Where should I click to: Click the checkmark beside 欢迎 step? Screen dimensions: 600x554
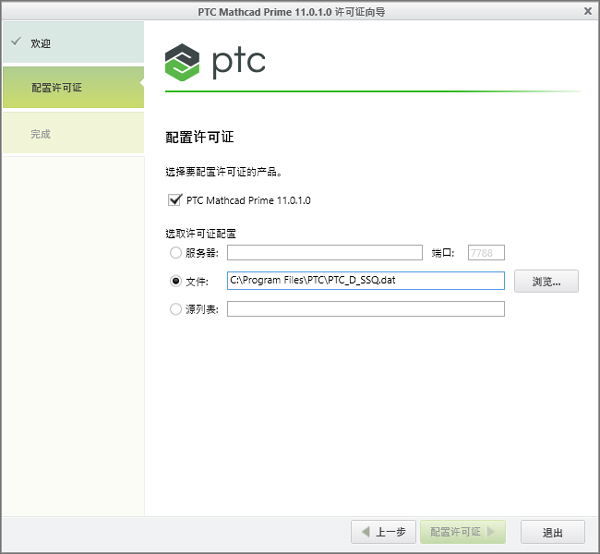pos(16,41)
